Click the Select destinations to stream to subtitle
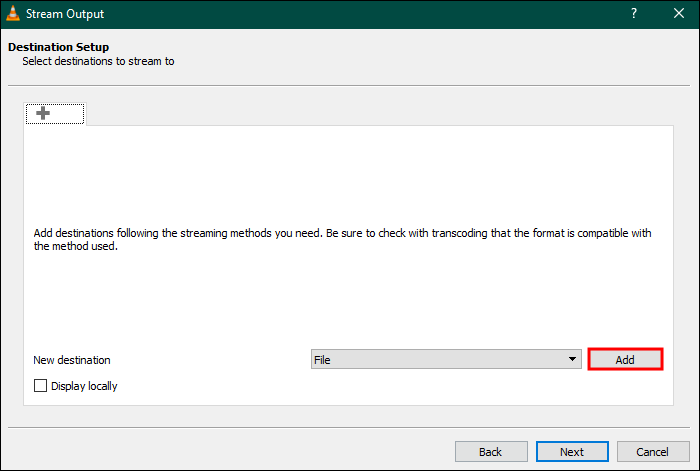 pos(99,61)
